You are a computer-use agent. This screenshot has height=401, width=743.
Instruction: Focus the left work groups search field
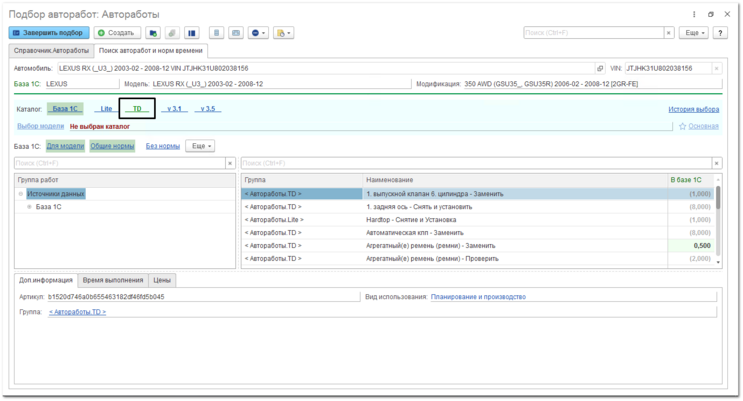pos(120,163)
